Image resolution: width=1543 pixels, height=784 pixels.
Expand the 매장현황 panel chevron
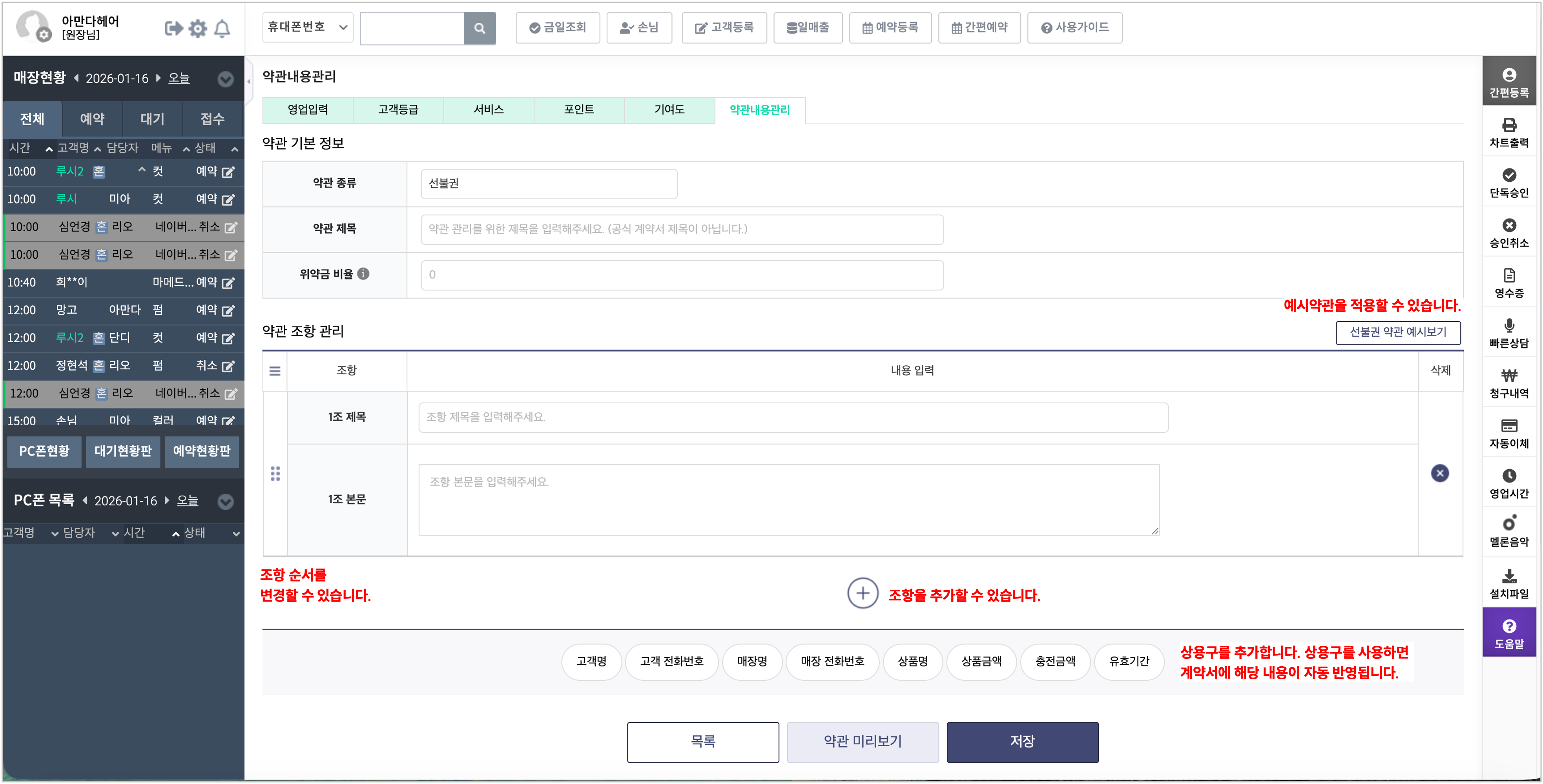click(x=225, y=79)
